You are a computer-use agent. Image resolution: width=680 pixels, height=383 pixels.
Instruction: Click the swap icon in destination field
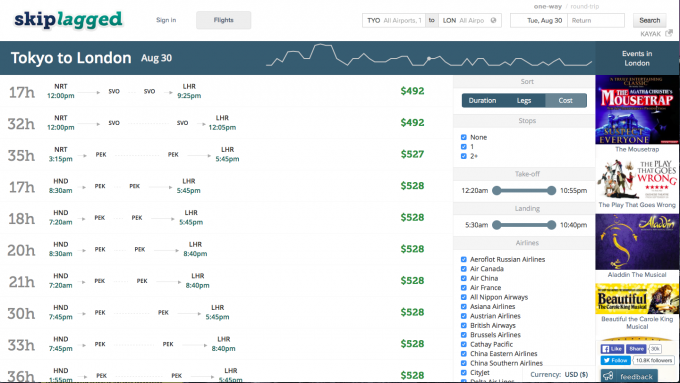[493, 20]
